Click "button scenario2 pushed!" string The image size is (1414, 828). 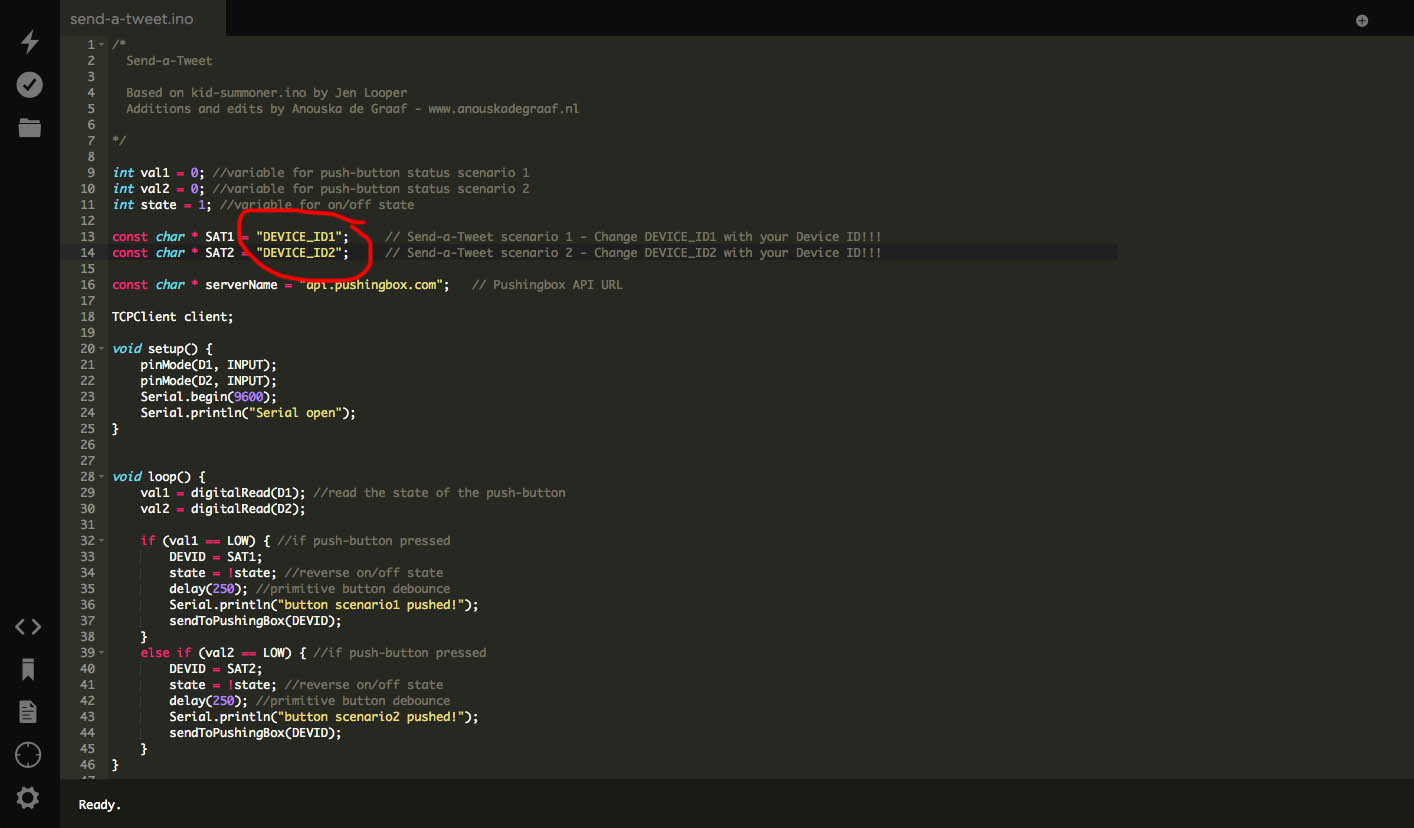point(371,717)
